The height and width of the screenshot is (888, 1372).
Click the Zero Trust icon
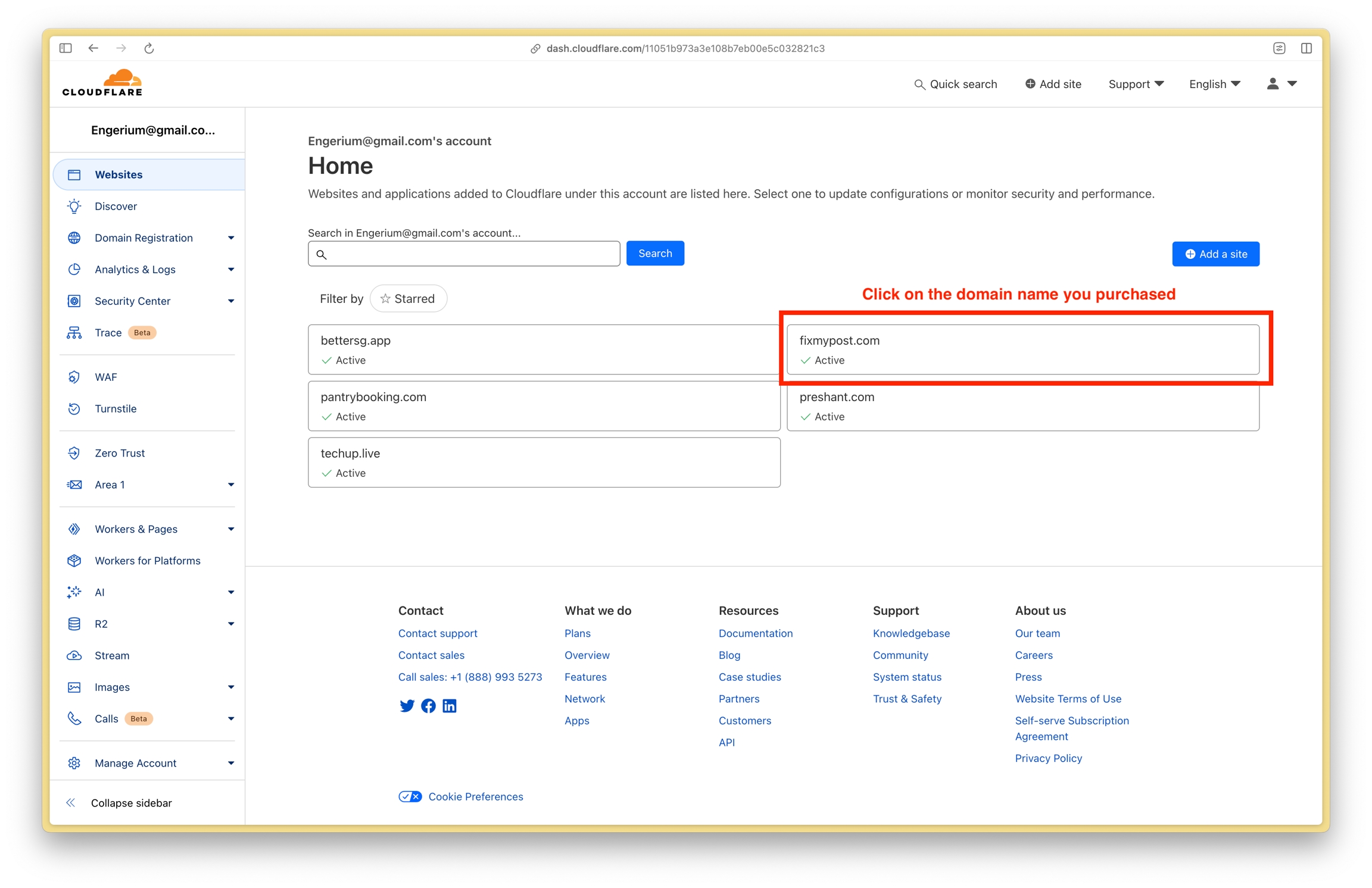[74, 453]
